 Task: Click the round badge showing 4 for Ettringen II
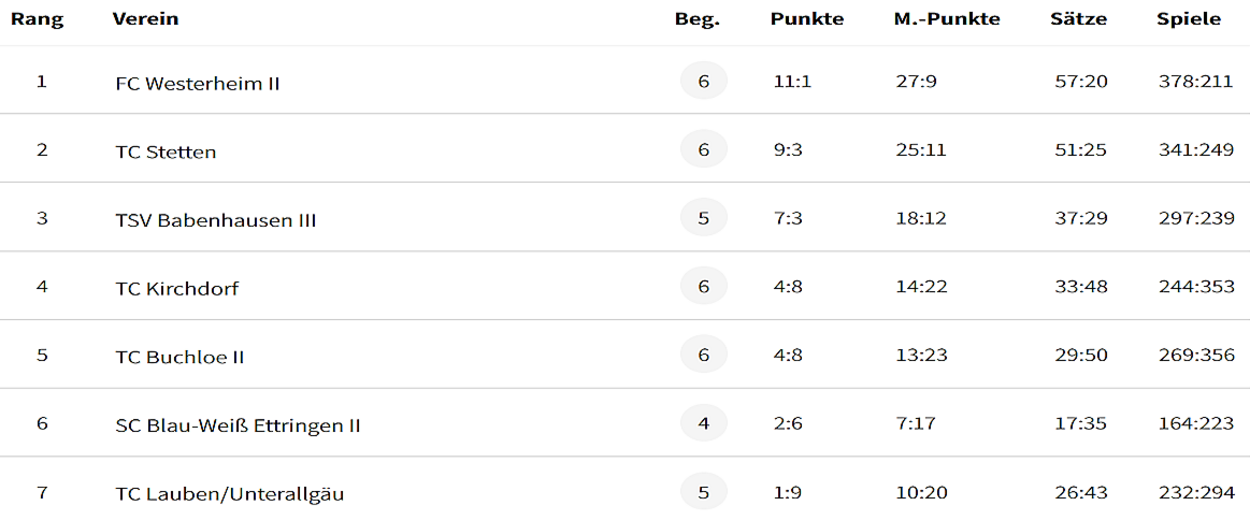pos(704,423)
